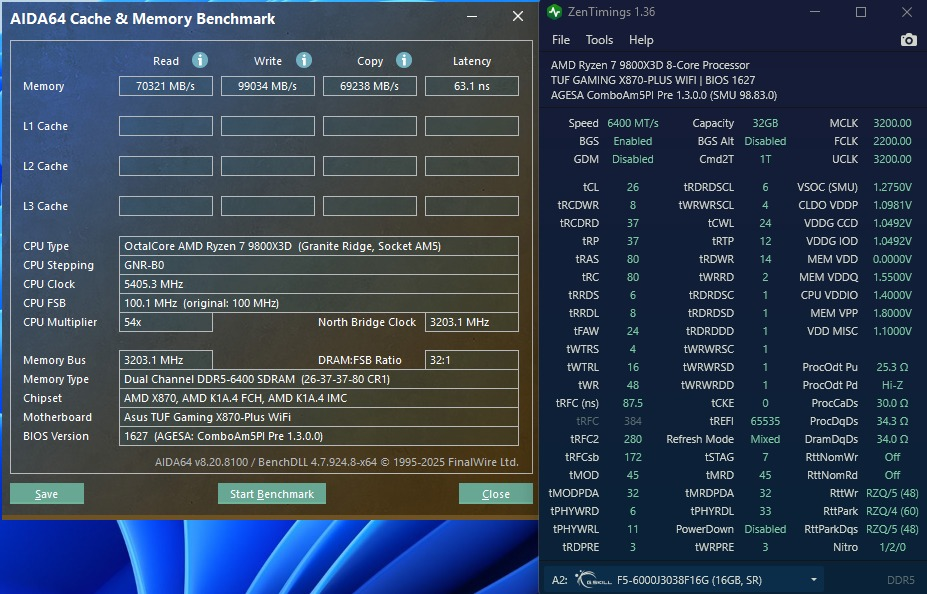The width and height of the screenshot is (927, 594).
Task: Click the Memory Read 70321 MB/s field
Action: [x=166, y=86]
